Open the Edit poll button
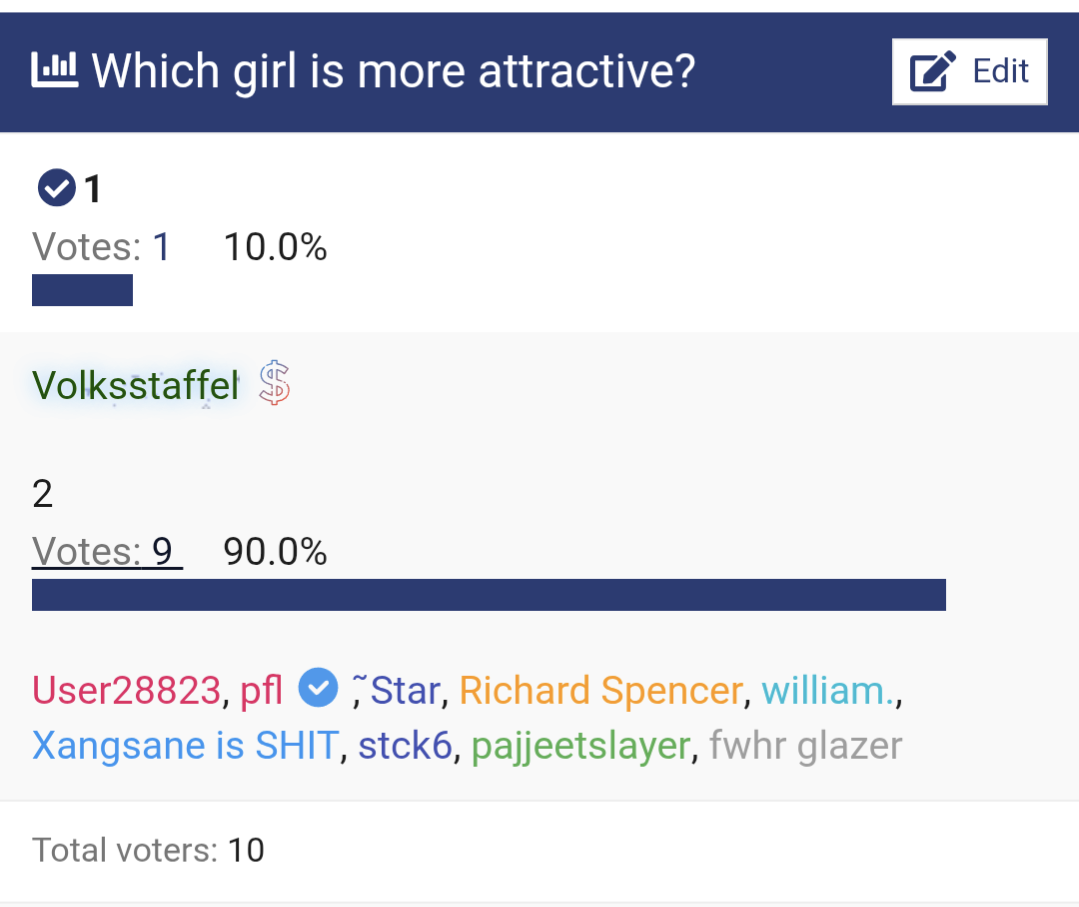Viewport: 1079px width, 907px height. click(x=970, y=72)
